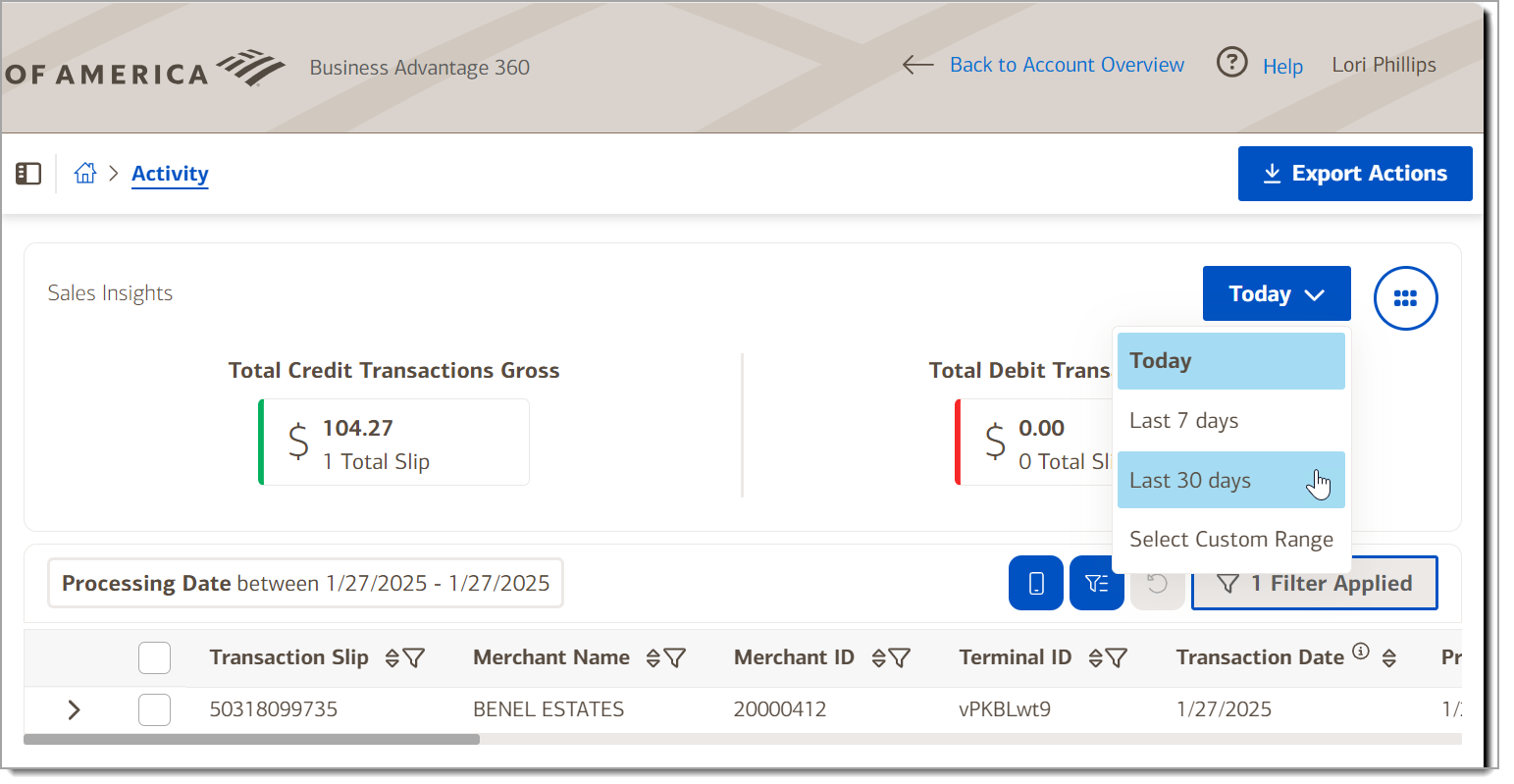Filter the Transaction Slip column
This screenshot has width=1514, height=784.
point(414,658)
